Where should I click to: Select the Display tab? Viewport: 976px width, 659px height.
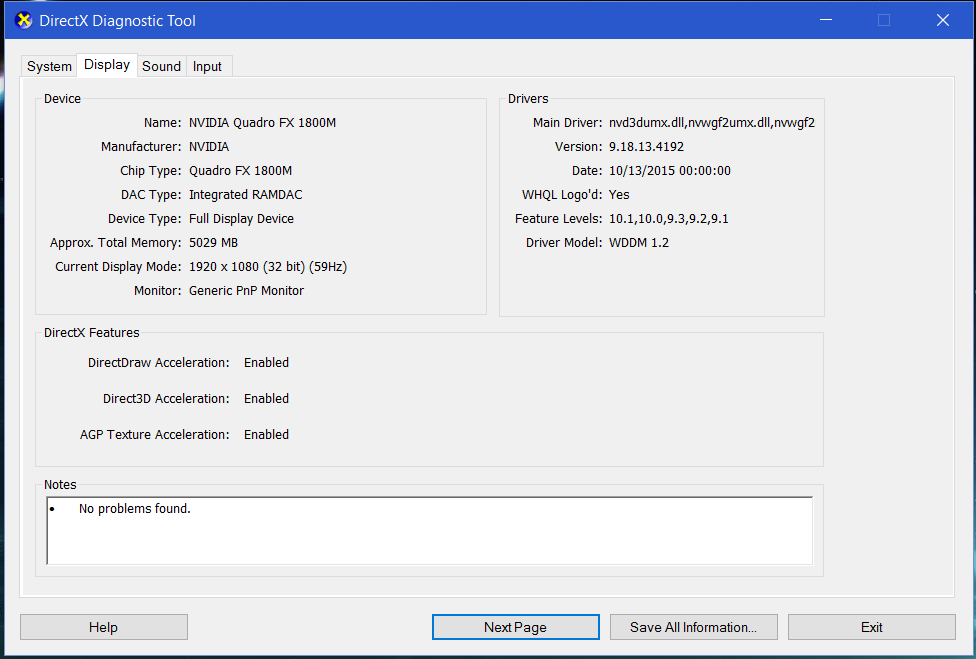pos(107,65)
